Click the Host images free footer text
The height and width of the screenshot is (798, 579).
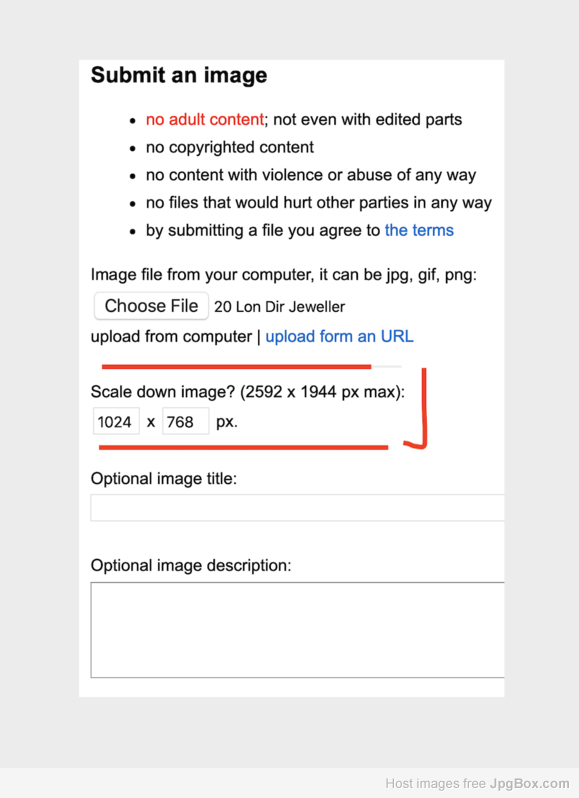[436, 783]
